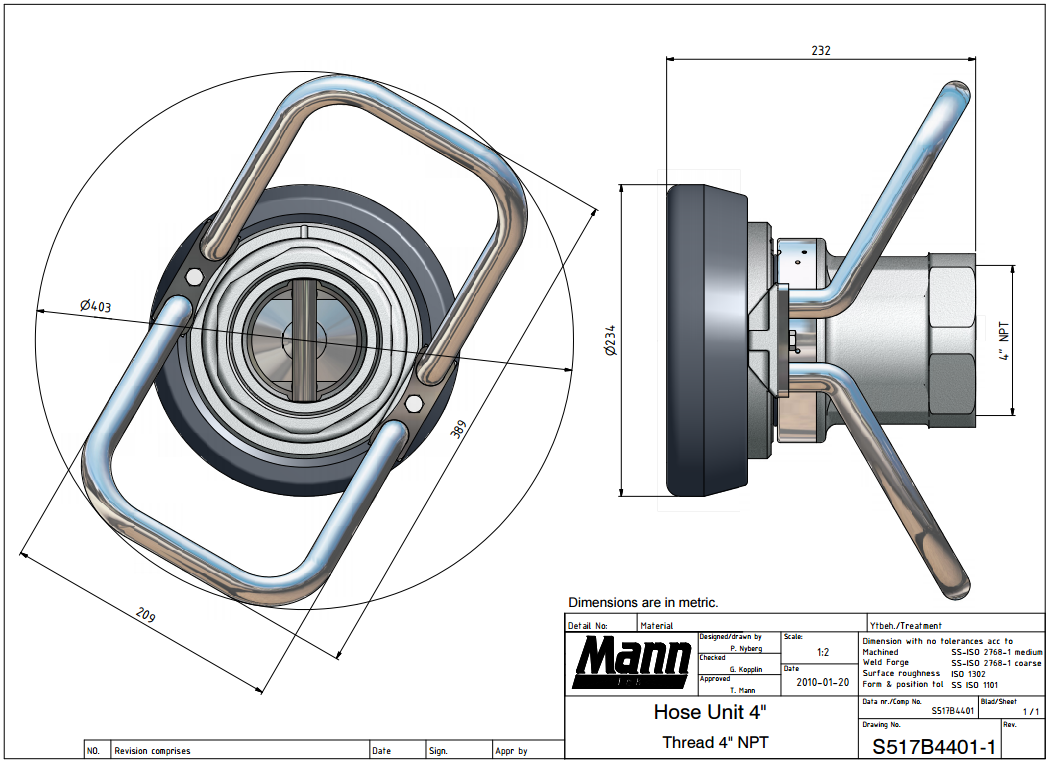Click the 'Revision comprises' table header
The image size is (1050, 760).
[152, 750]
